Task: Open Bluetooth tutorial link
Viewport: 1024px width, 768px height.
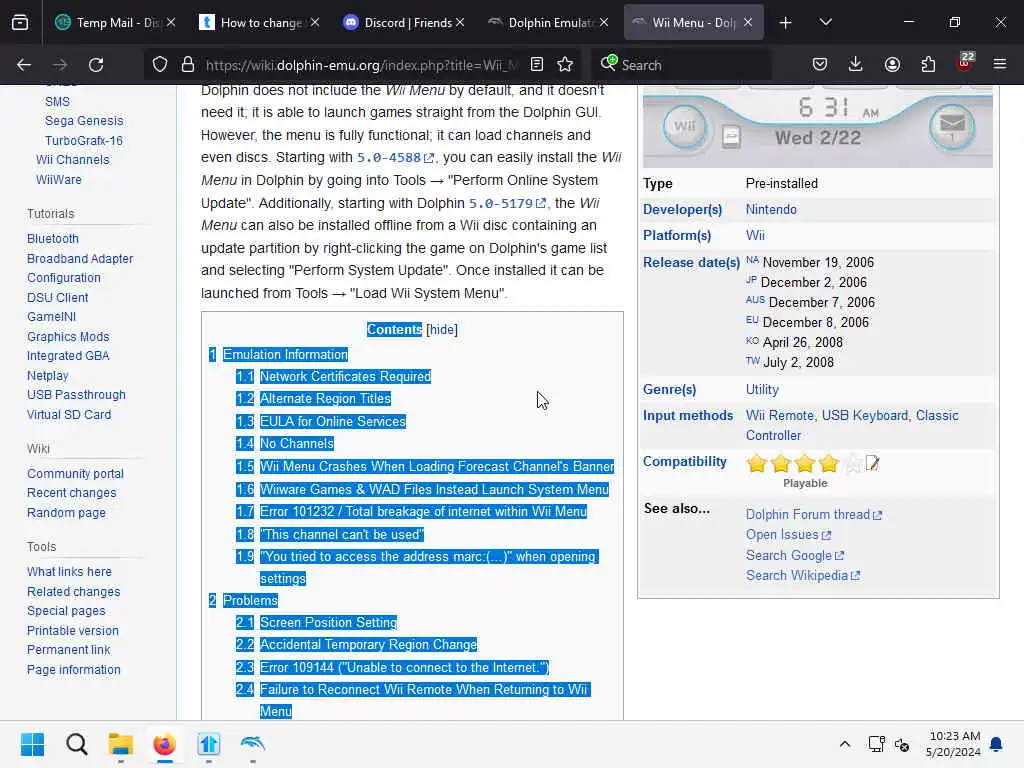Action: (52, 239)
